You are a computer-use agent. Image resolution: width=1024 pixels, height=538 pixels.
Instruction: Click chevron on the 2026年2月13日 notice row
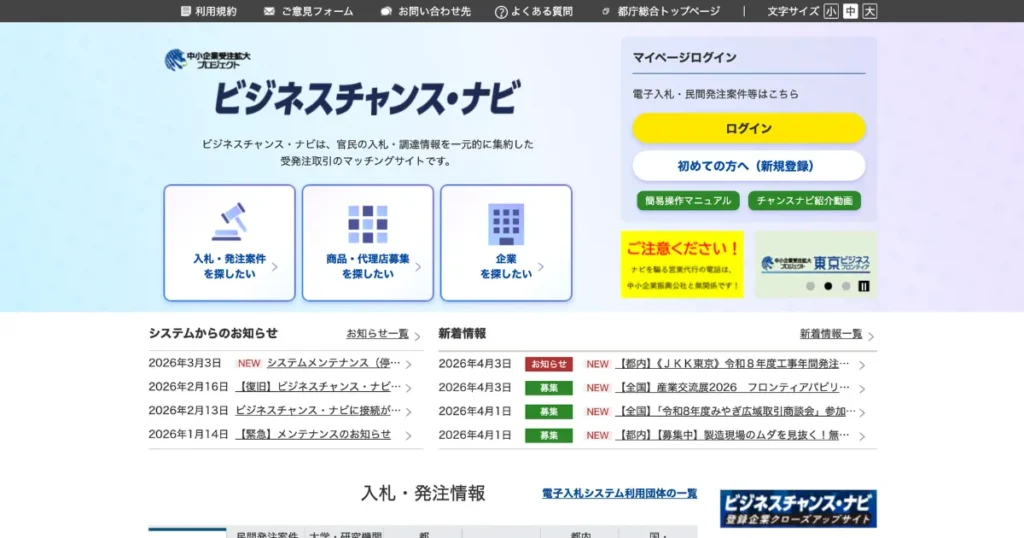409,412
